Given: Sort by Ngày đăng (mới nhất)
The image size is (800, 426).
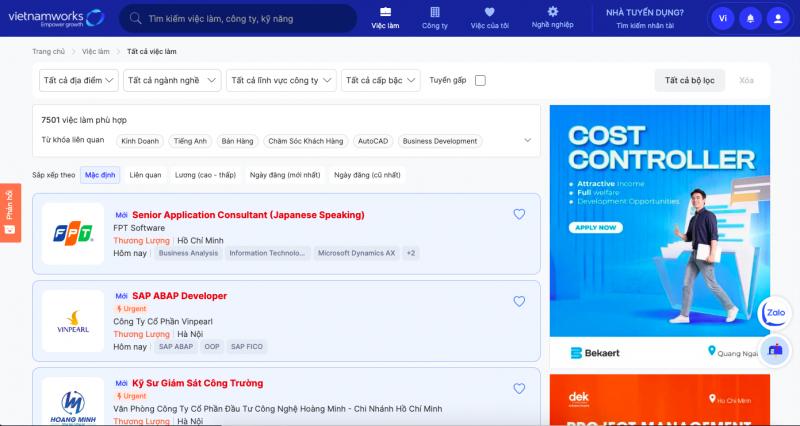Looking at the screenshot, I should pos(285,175).
